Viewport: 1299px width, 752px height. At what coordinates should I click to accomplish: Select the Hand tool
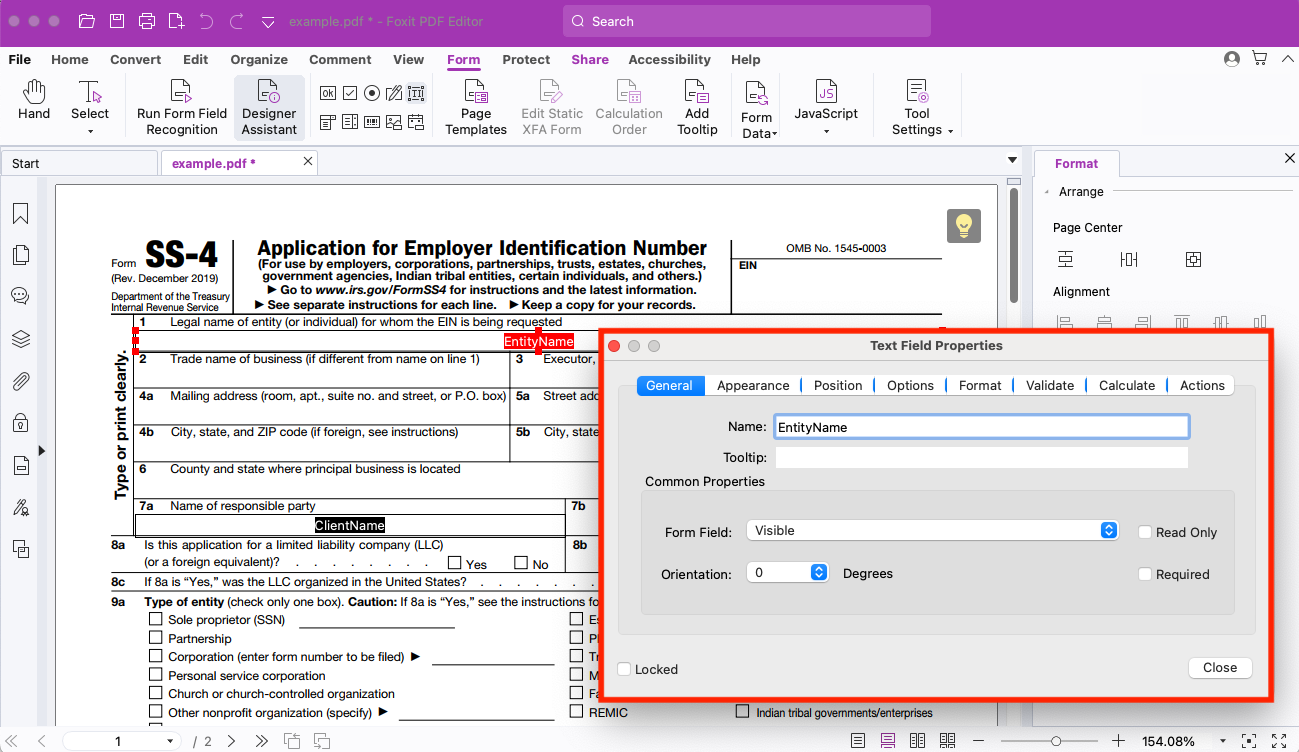pos(34,101)
